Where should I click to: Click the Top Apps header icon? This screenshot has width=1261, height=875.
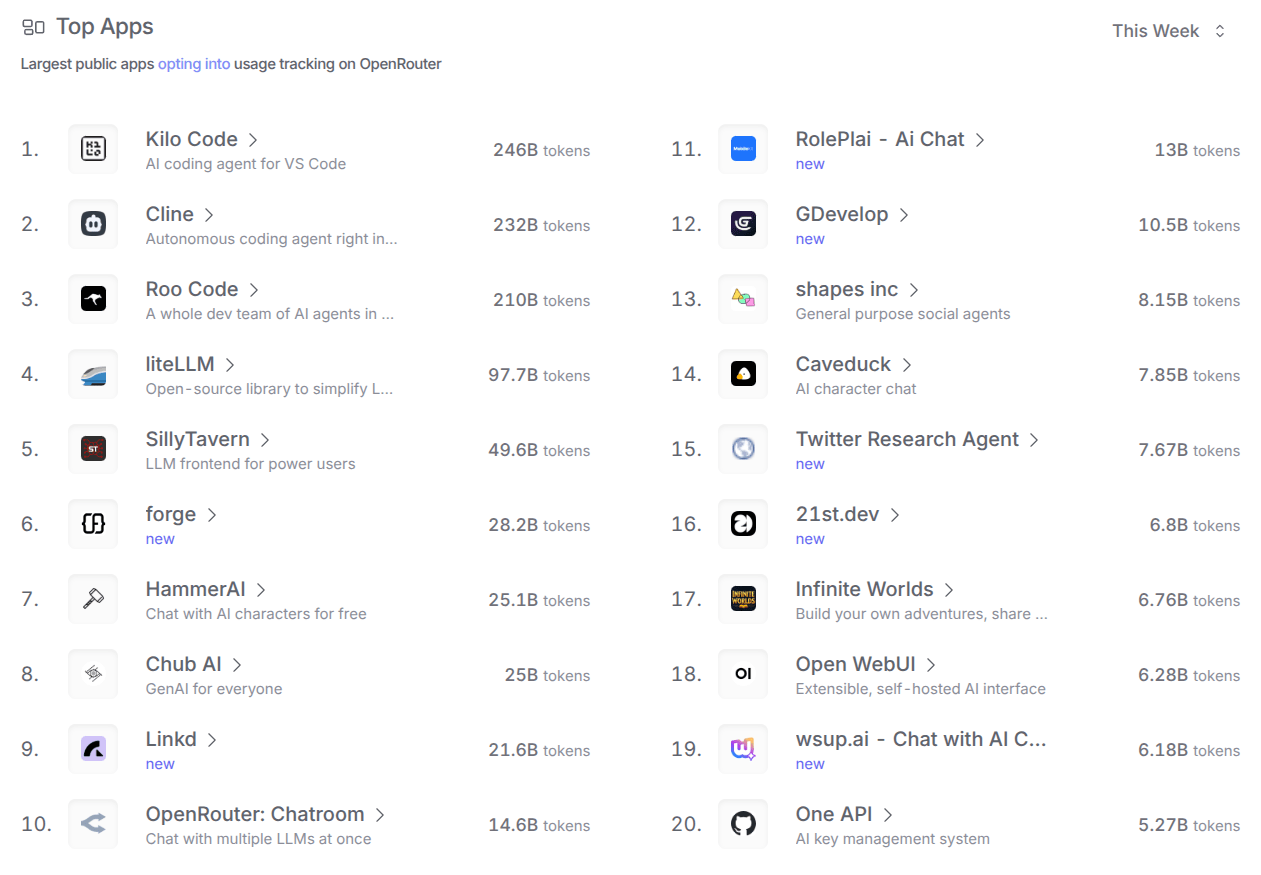point(33,27)
